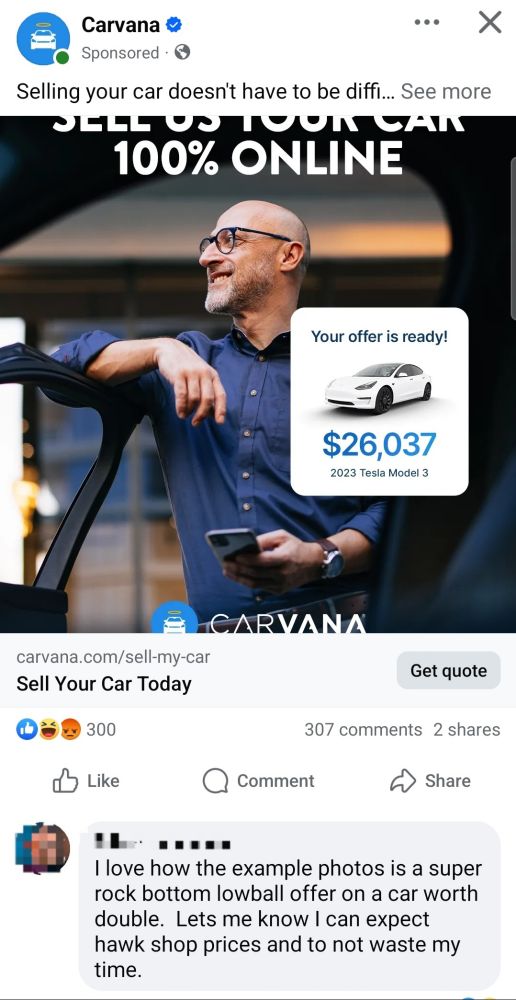The width and height of the screenshot is (516, 1000).
Task: Open the commenter's blurred profile avatar
Action: 42,848
